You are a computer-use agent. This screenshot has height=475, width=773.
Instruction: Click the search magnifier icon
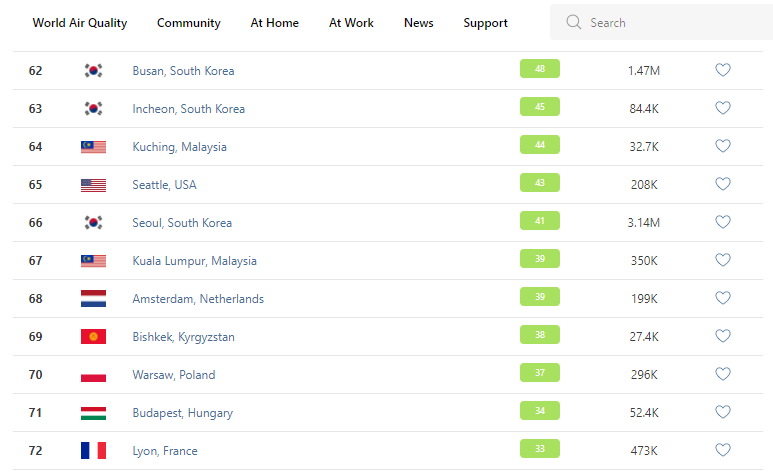coord(573,22)
